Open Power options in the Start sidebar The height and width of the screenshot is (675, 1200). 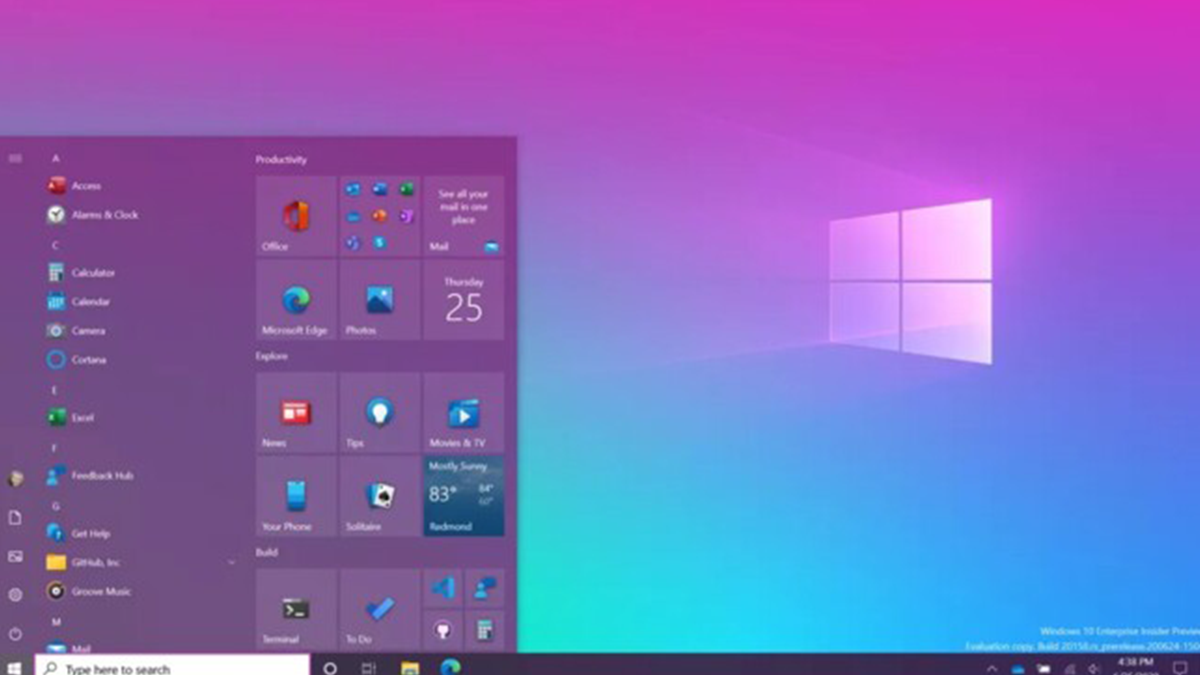pyautogui.click(x=15, y=633)
